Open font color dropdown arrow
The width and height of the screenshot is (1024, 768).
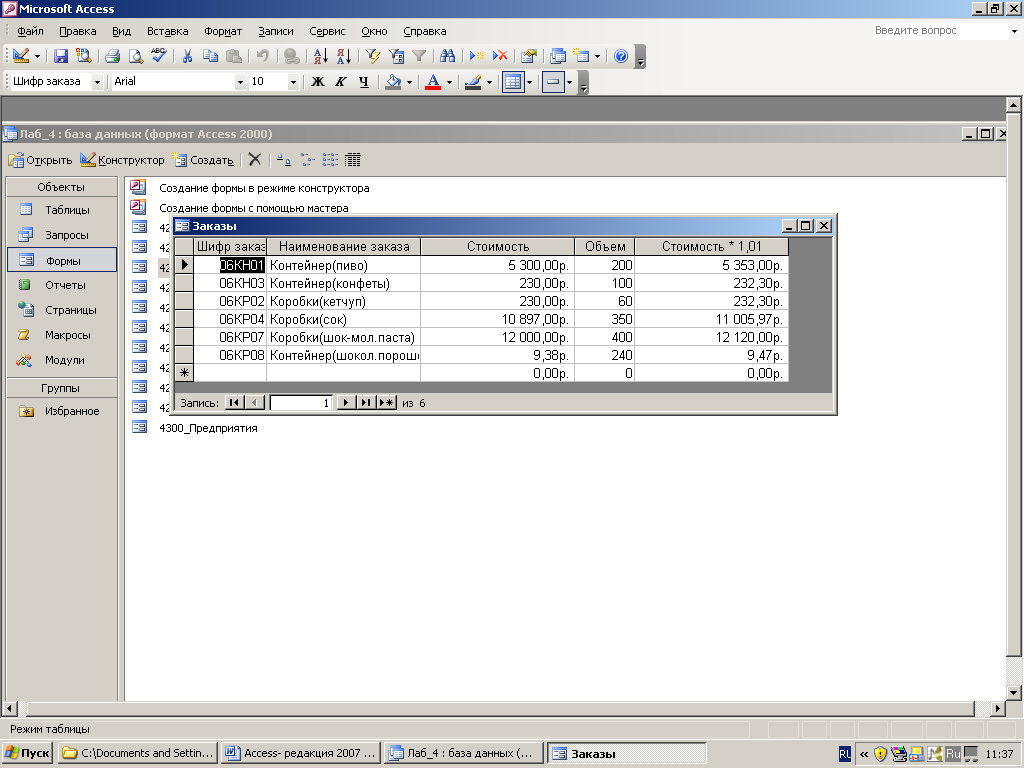(x=449, y=82)
